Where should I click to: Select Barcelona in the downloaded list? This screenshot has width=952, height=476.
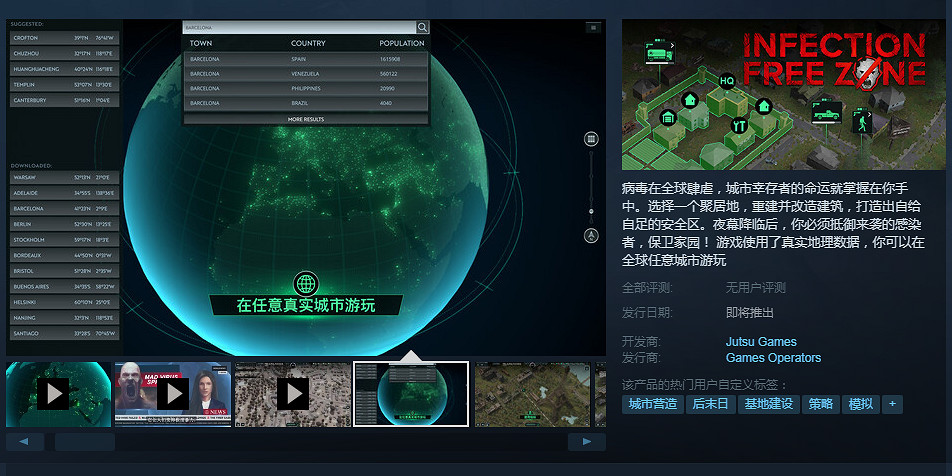tap(64, 209)
